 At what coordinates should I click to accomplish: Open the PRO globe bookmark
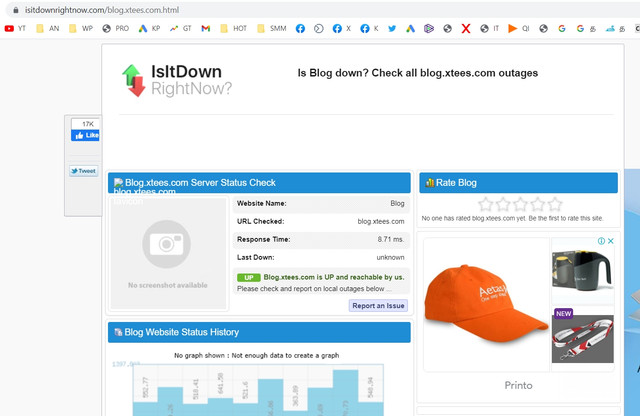coord(116,29)
